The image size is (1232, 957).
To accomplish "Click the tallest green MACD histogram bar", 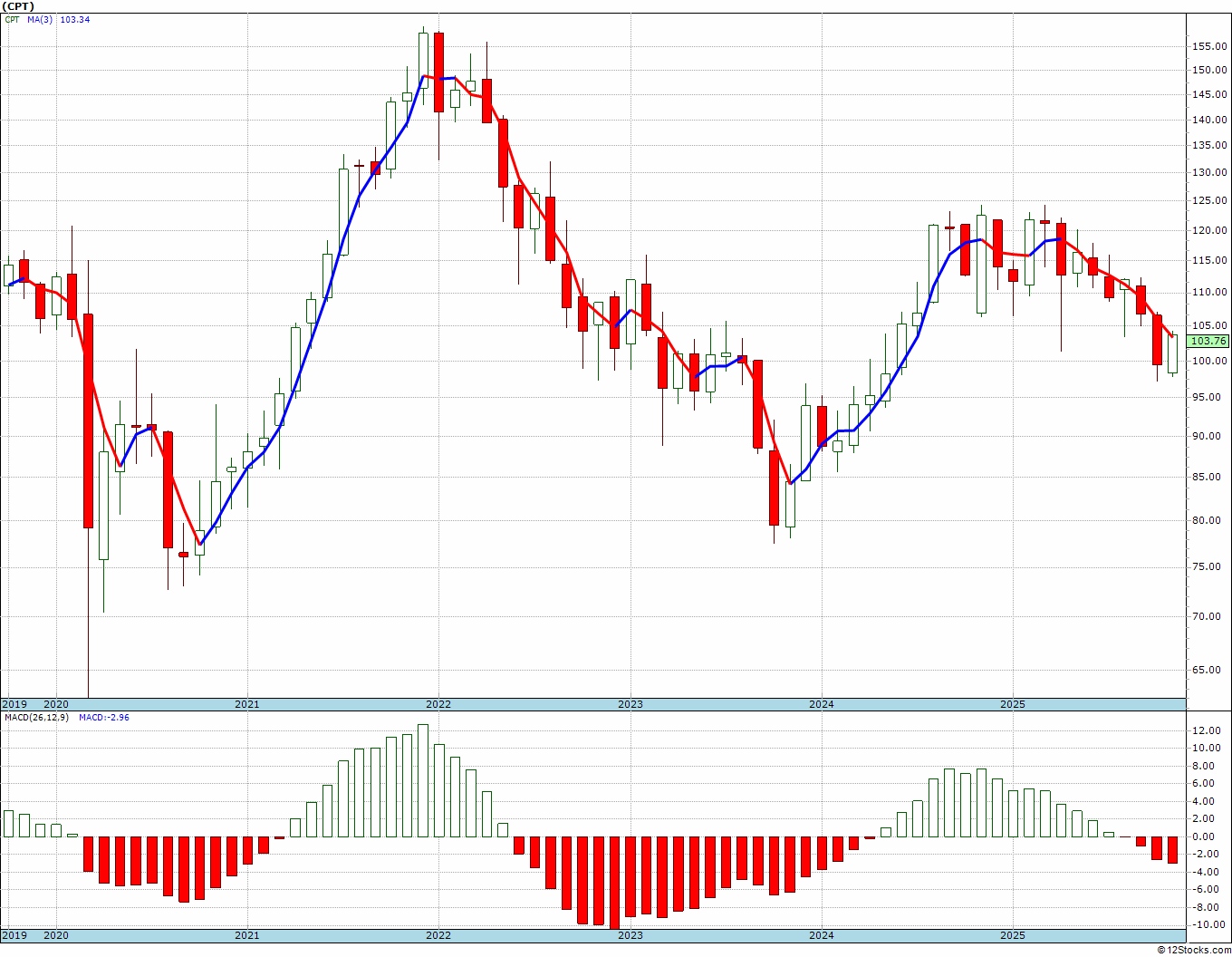I will [423, 780].
